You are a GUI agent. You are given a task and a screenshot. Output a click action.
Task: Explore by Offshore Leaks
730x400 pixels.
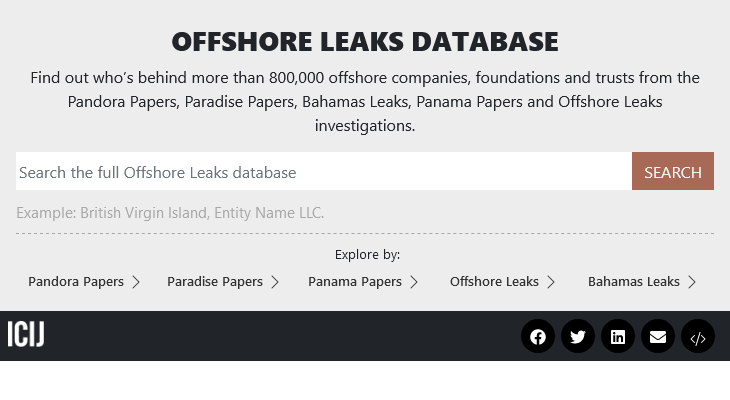(494, 282)
